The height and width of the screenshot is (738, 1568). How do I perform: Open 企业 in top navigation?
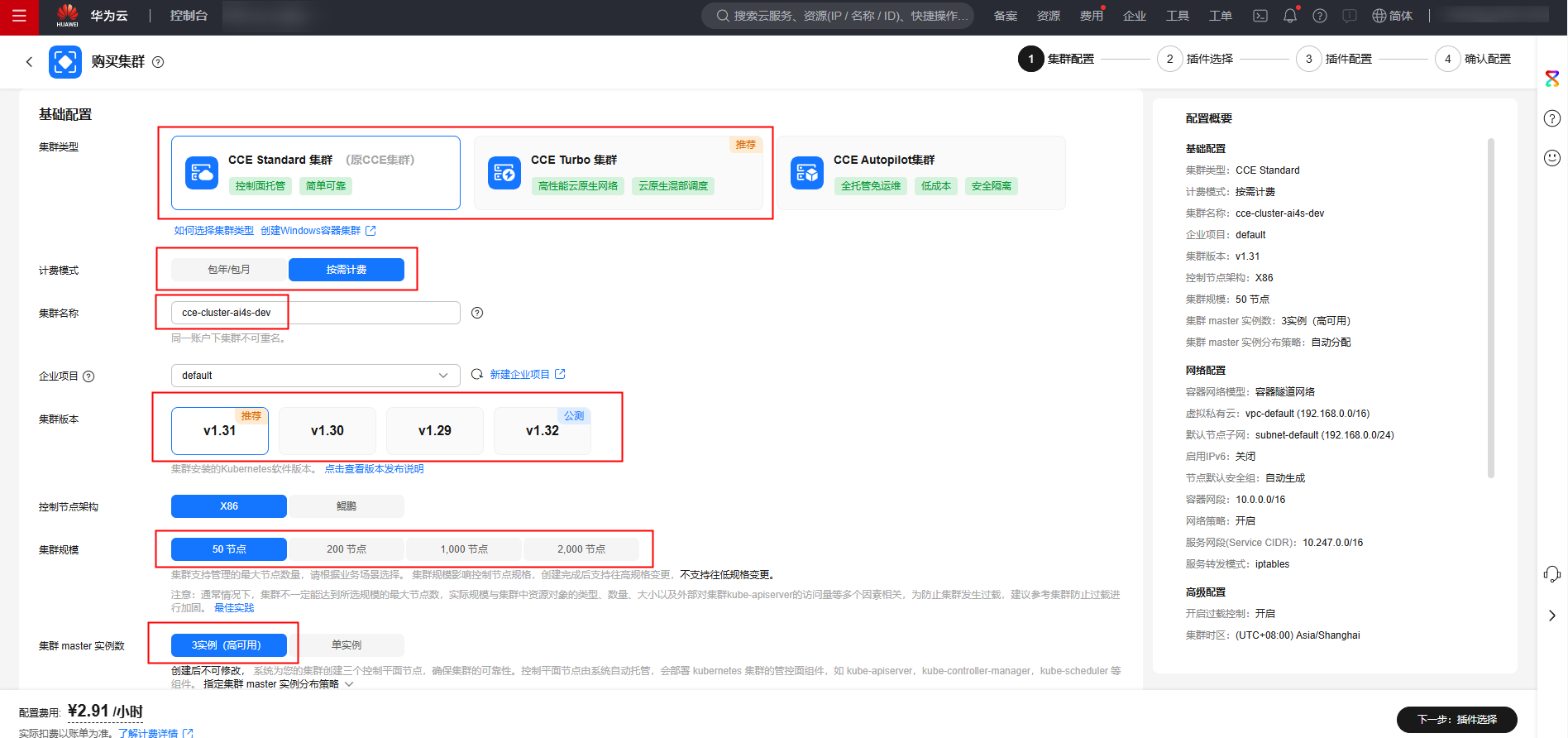(1135, 16)
